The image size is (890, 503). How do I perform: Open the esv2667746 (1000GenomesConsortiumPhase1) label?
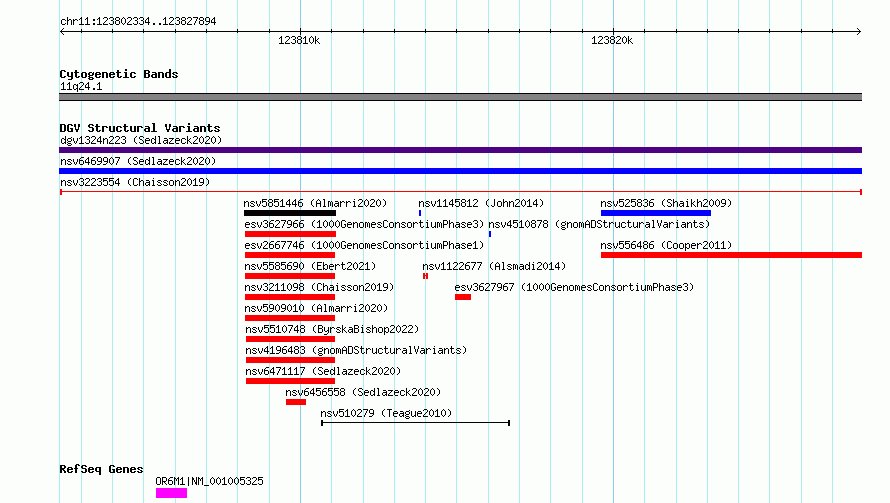point(364,245)
